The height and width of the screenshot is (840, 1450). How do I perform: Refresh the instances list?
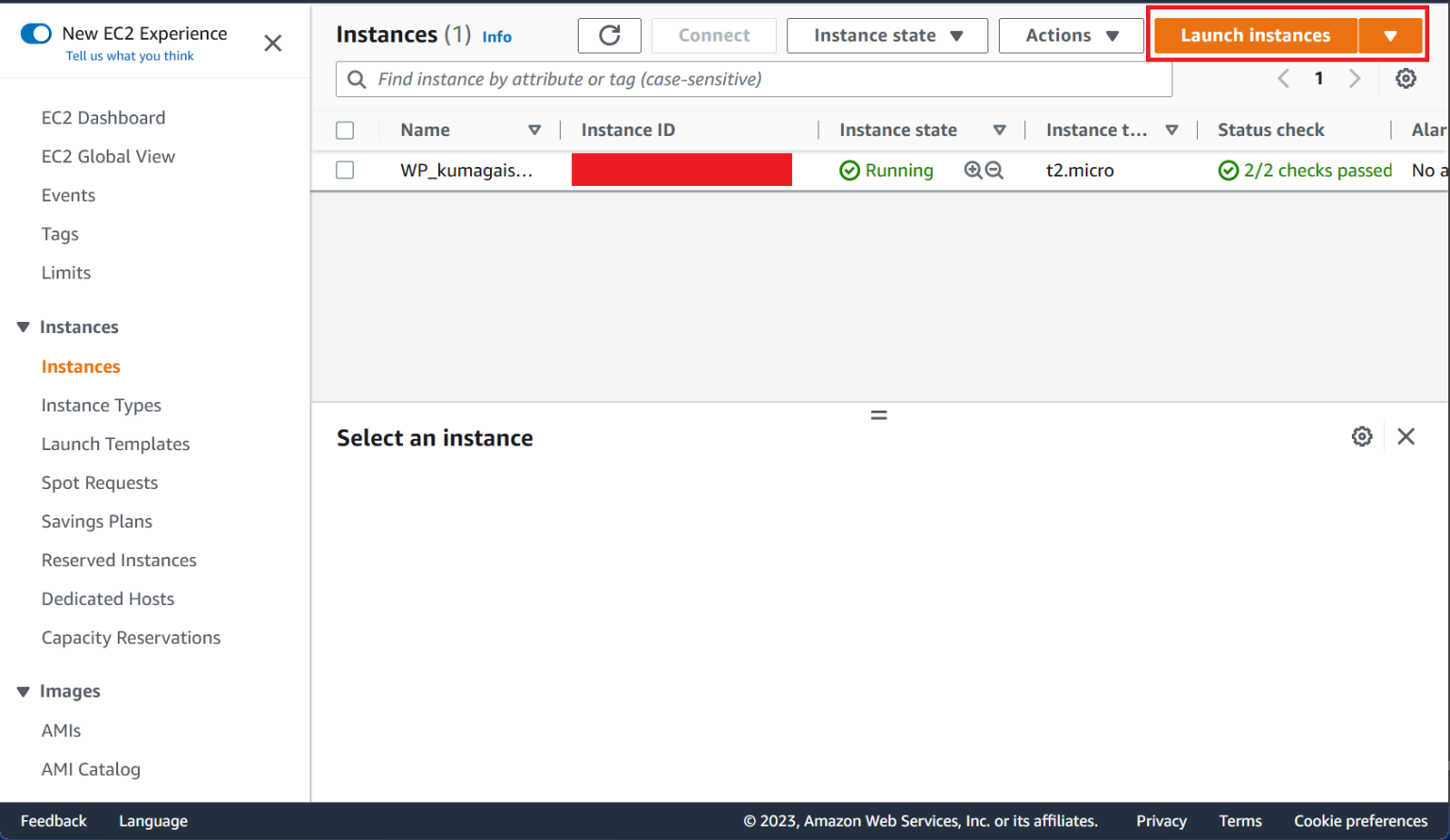point(609,35)
